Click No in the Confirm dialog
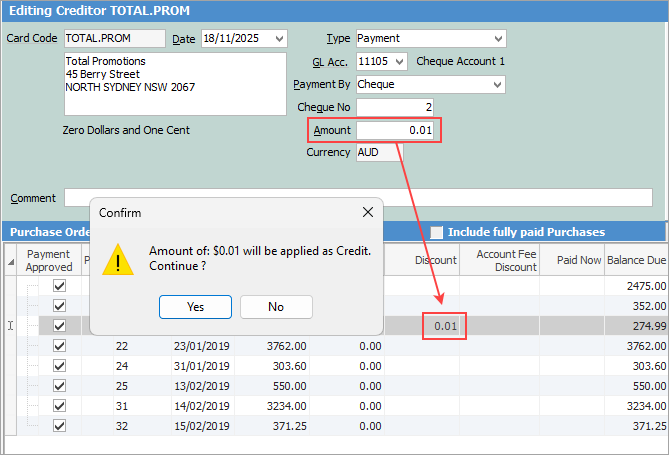This screenshot has width=669, height=455. tap(276, 307)
